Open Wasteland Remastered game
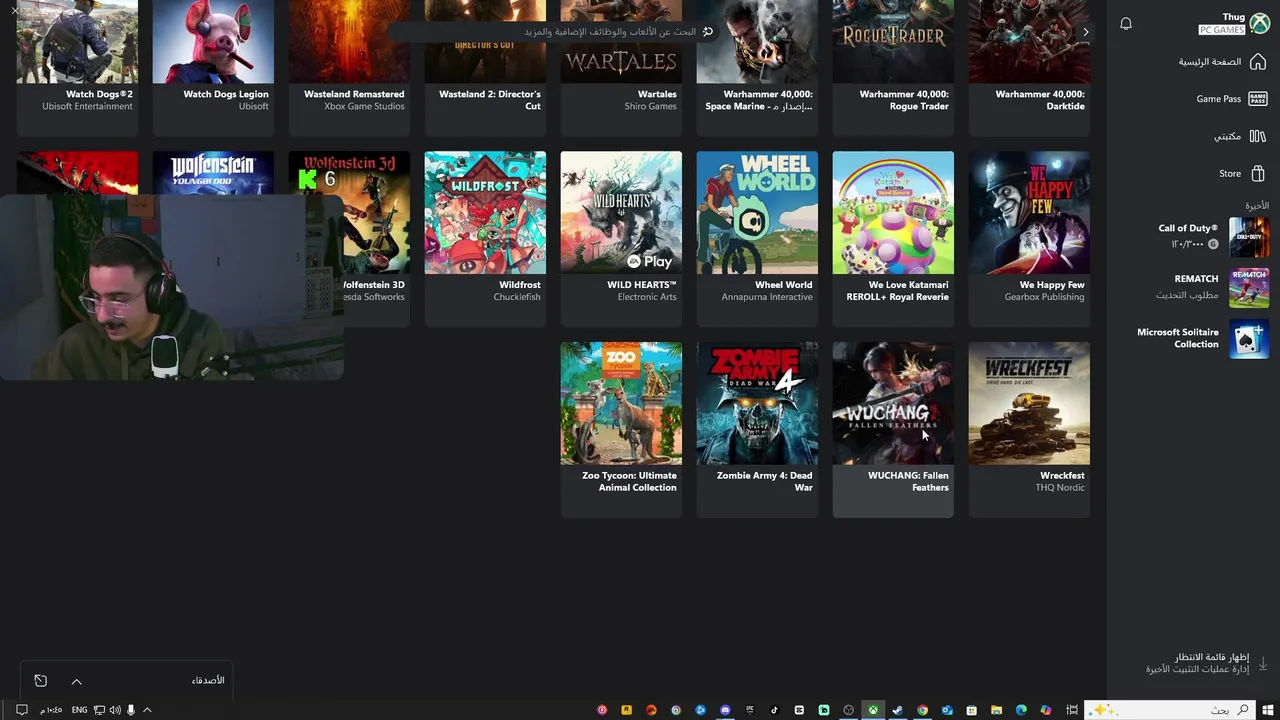 [349, 66]
